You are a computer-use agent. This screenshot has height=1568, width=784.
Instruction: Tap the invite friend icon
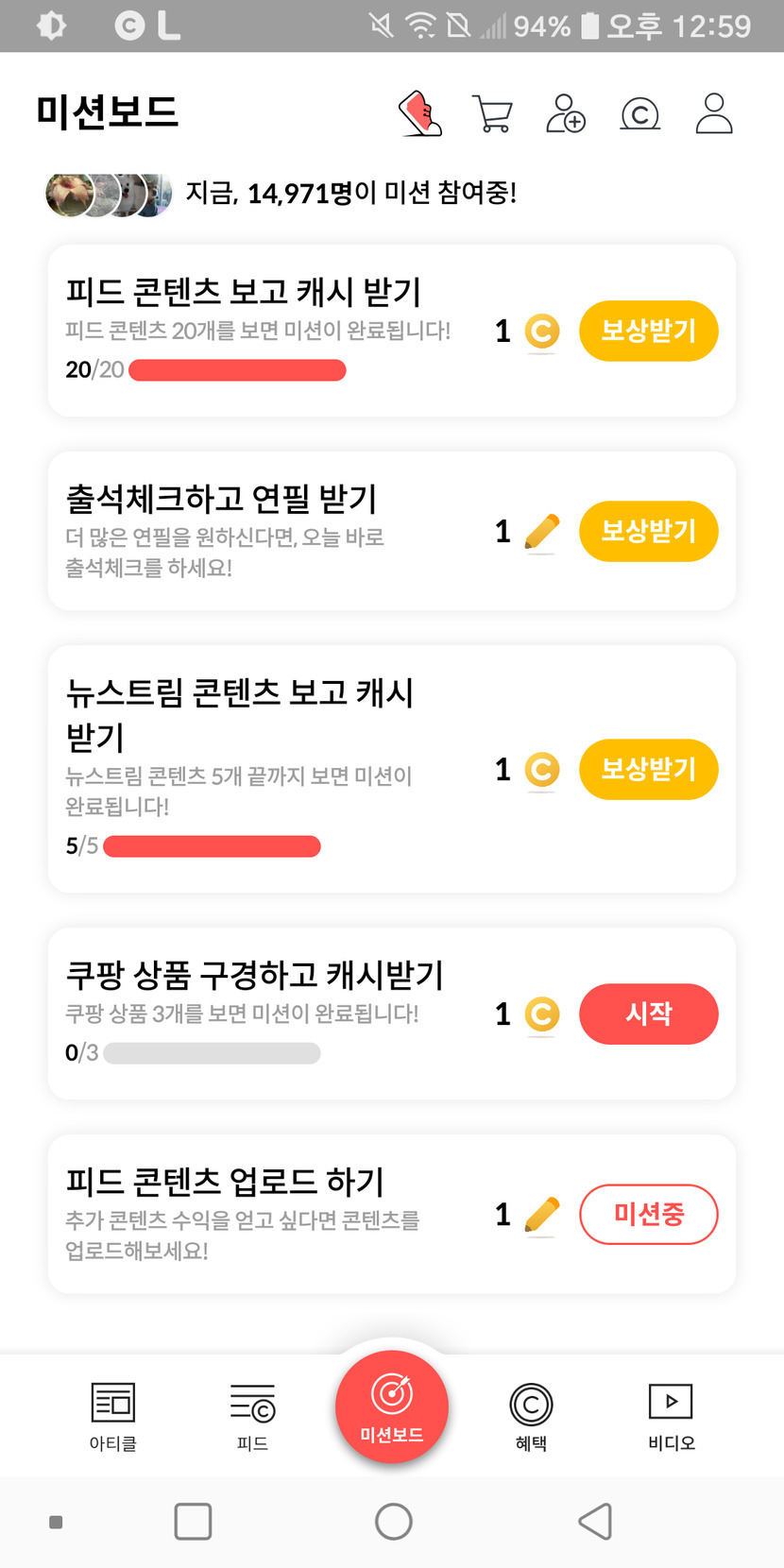tap(566, 114)
